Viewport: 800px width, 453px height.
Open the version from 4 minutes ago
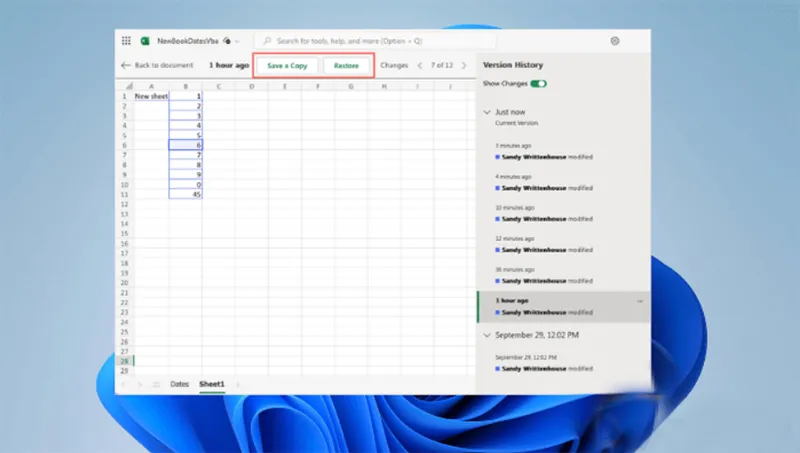563,183
